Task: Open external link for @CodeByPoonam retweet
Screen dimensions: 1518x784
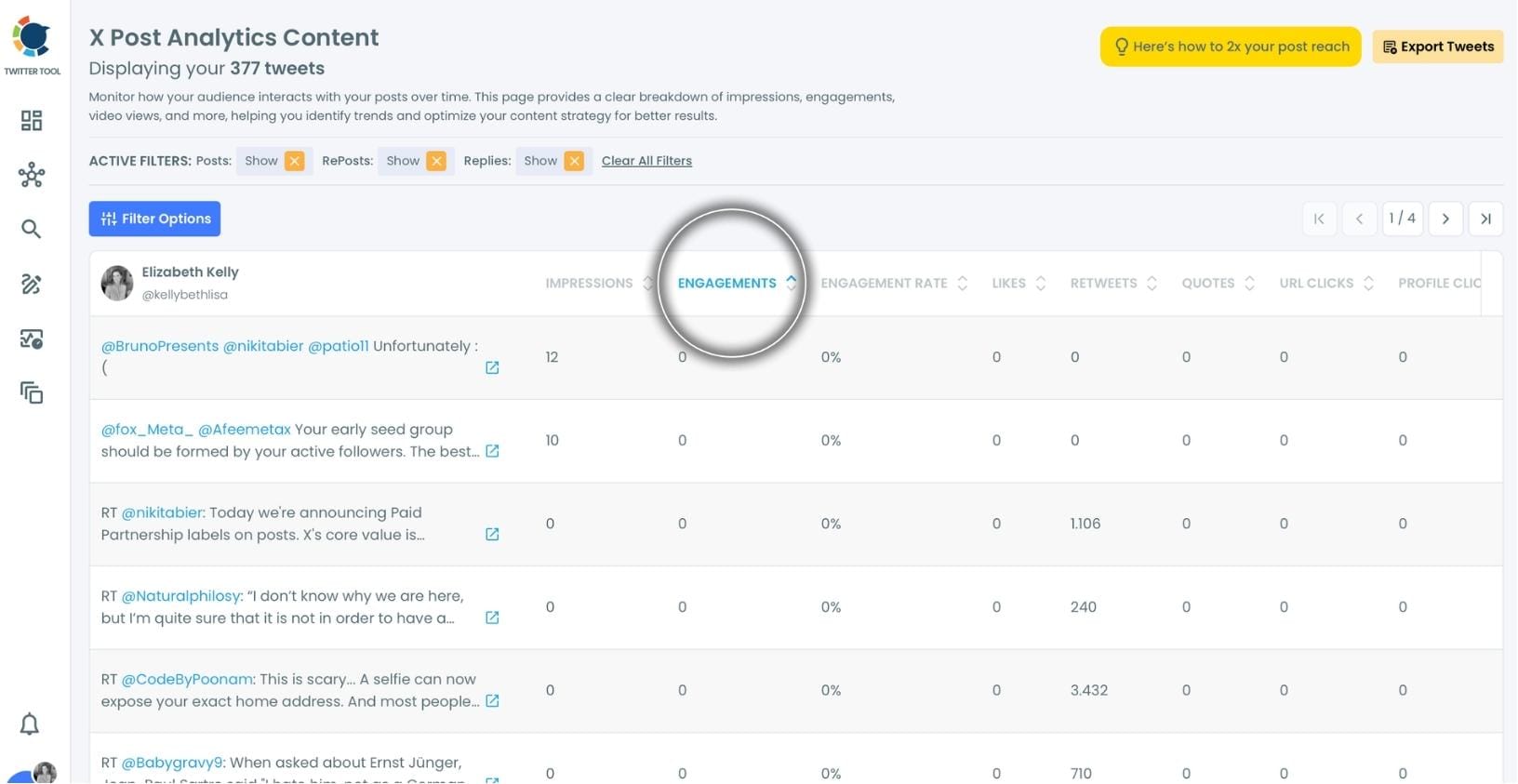Action: click(x=492, y=701)
